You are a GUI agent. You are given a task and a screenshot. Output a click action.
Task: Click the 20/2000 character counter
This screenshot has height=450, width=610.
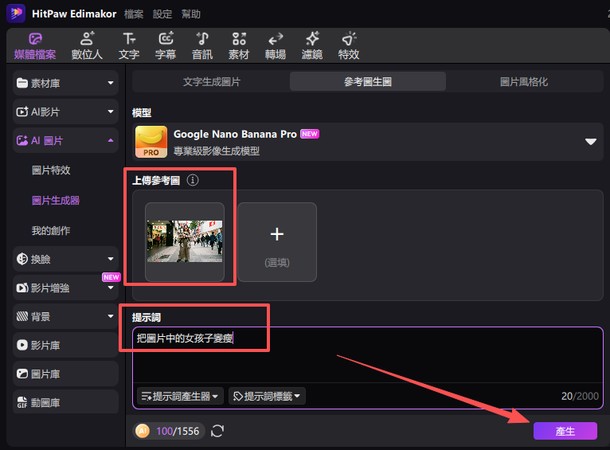tap(580, 396)
